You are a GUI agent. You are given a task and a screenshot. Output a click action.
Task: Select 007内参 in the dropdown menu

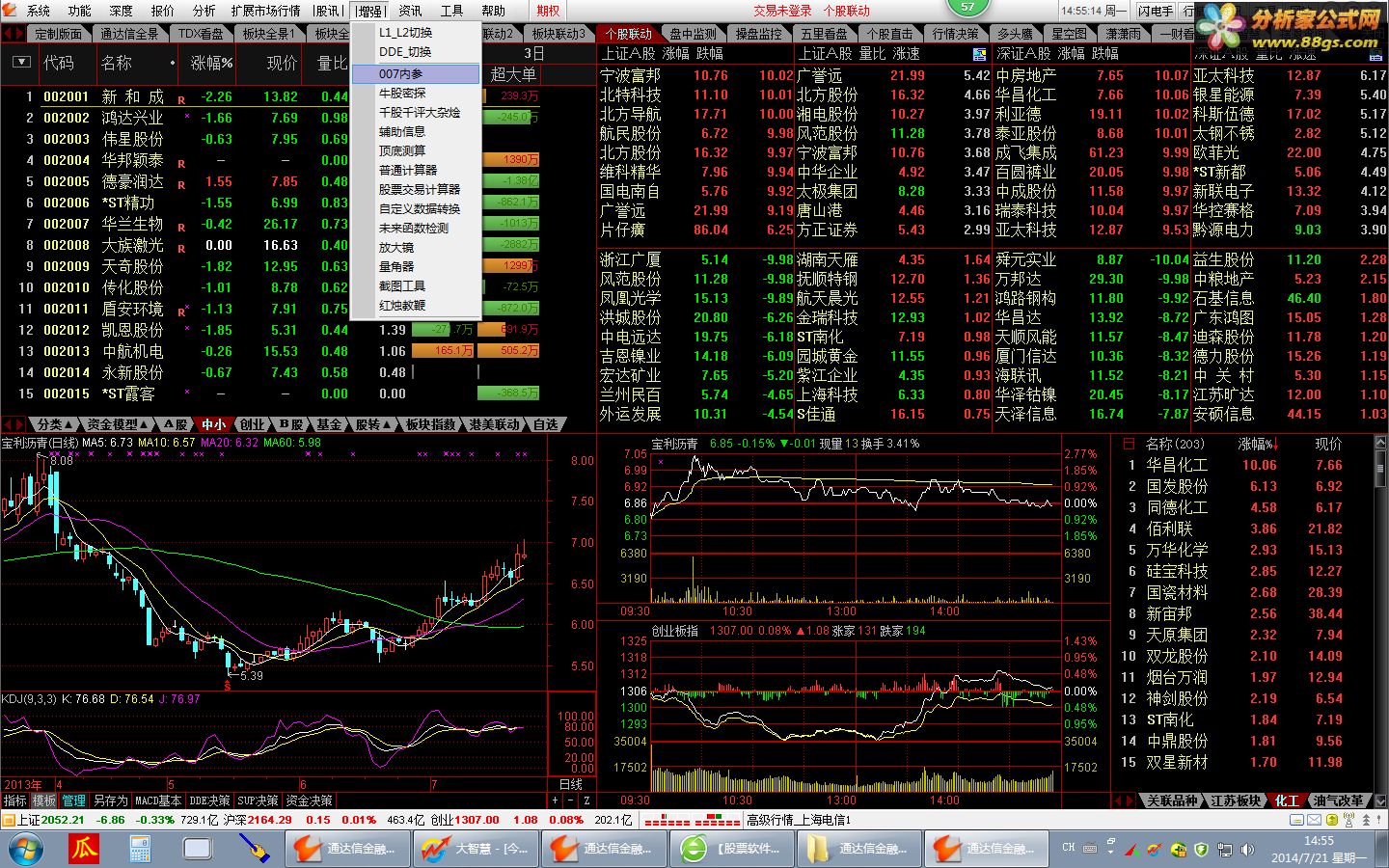(x=416, y=74)
